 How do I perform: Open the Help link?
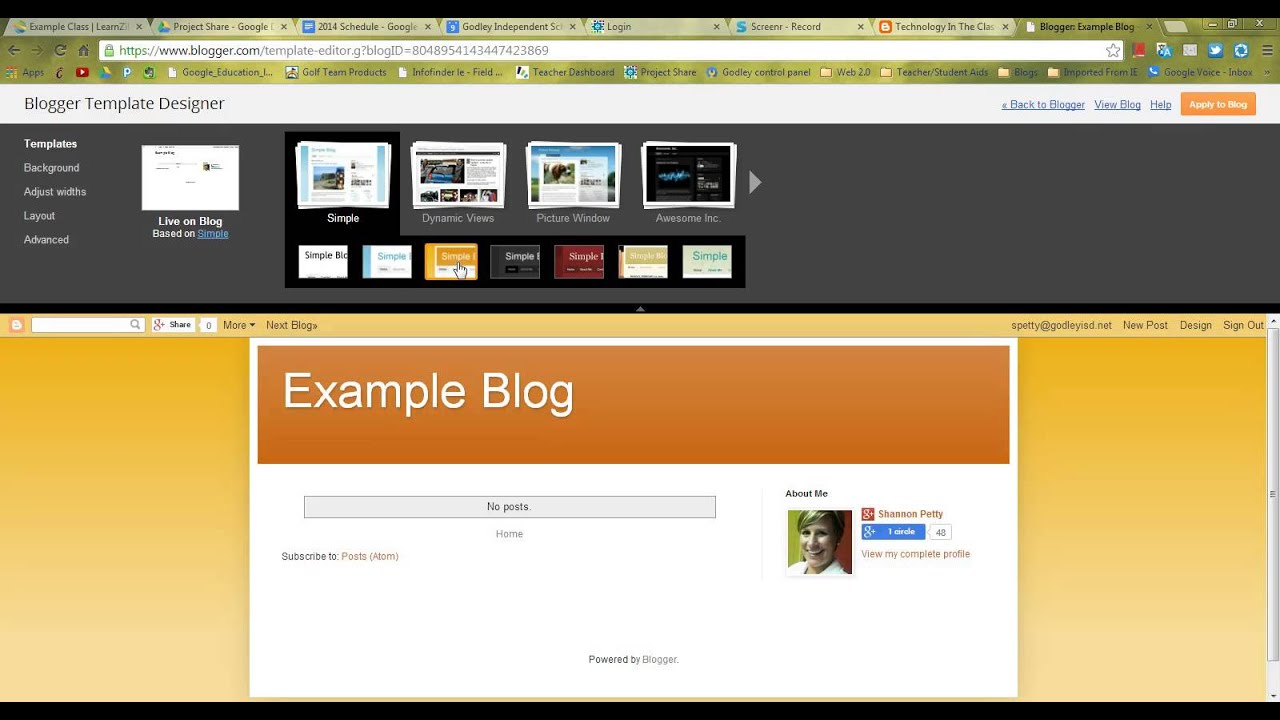[1160, 105]
